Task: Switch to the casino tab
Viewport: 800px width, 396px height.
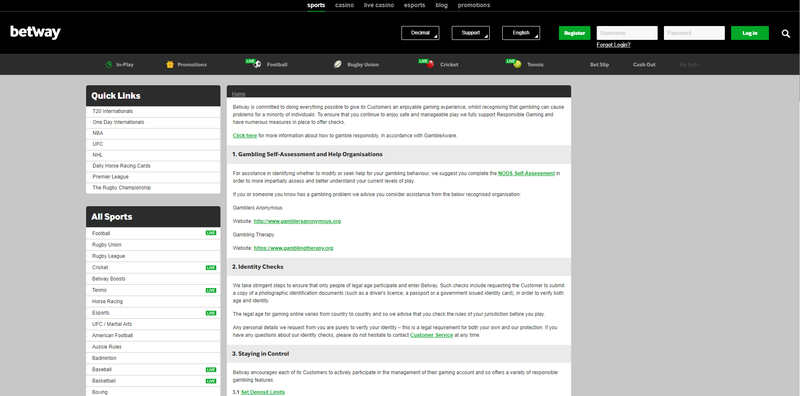Action: pyautogui.click(x=344, y=5)
